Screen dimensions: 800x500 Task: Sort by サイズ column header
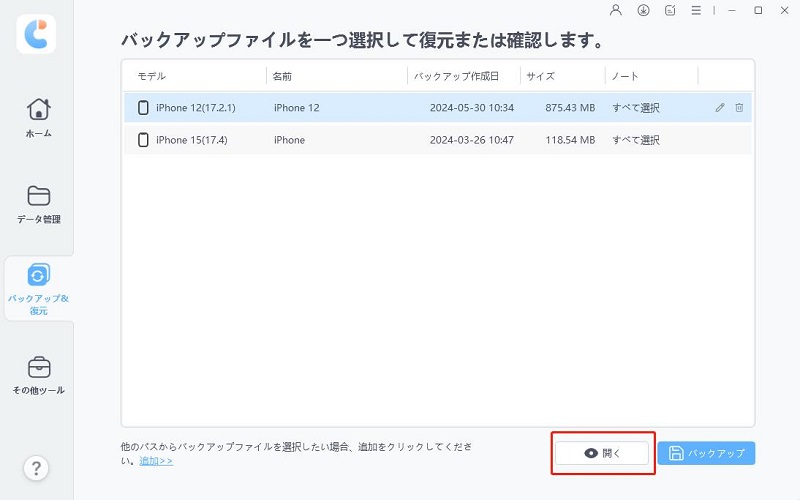click(562, 76)
